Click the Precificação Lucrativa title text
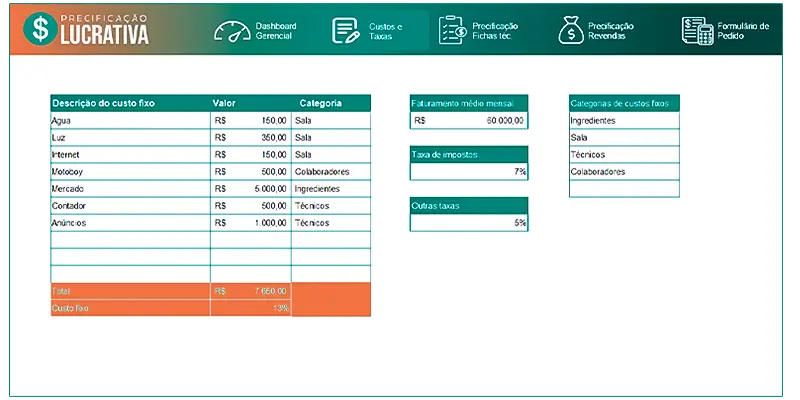 [103, 30]
